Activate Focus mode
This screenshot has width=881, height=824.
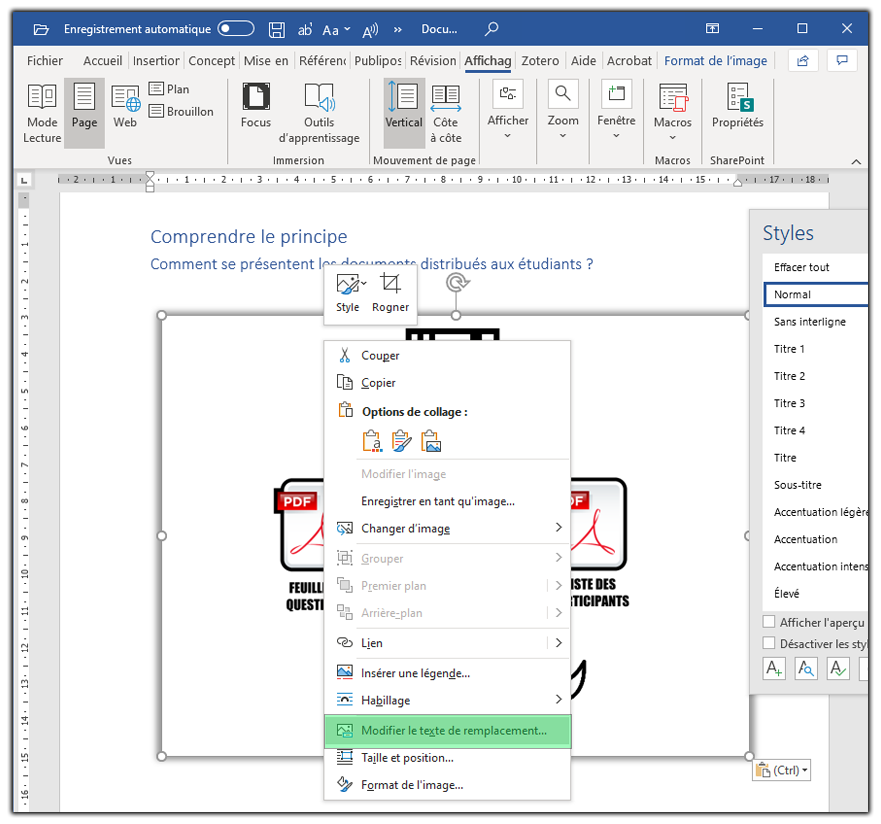(256, 107)
